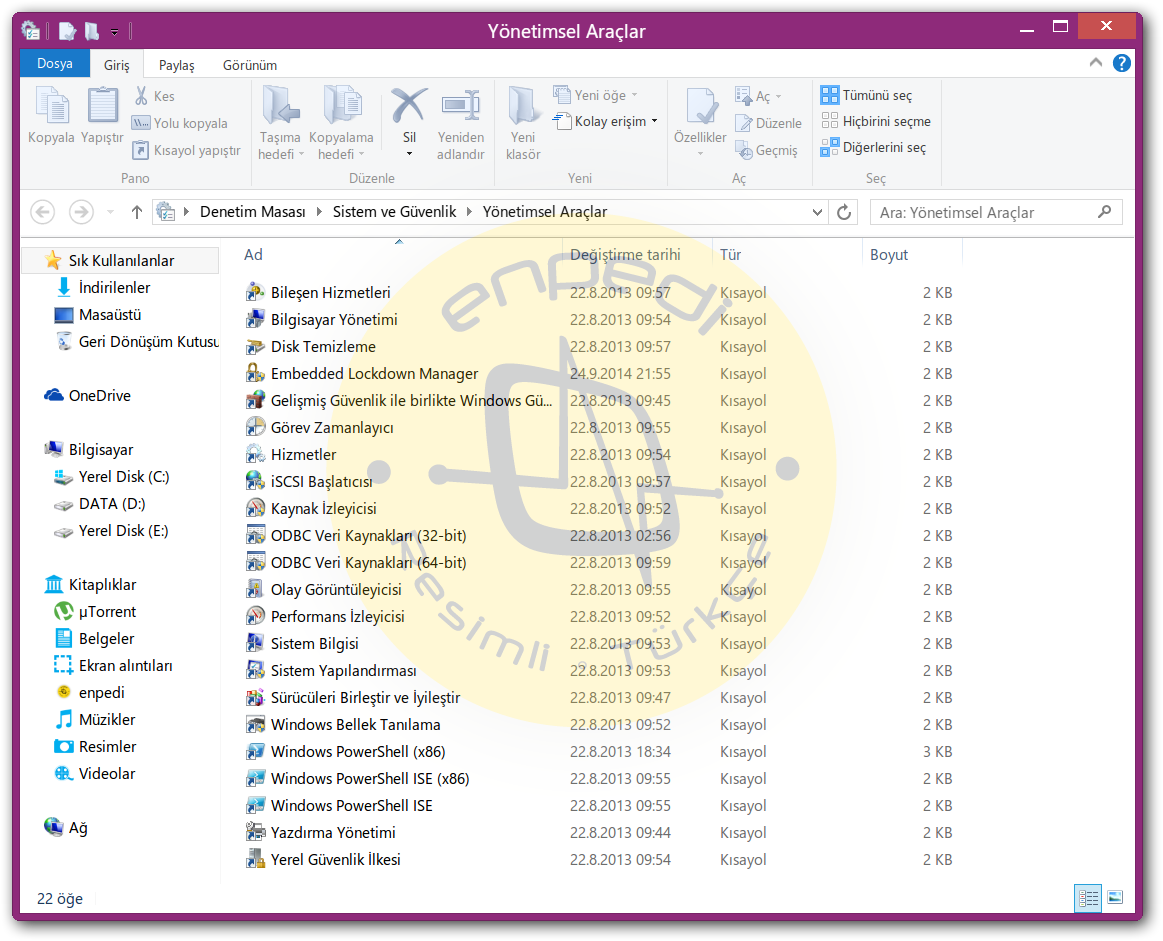Click Diğerlerini seç in the ribbon

pos(873,148)
